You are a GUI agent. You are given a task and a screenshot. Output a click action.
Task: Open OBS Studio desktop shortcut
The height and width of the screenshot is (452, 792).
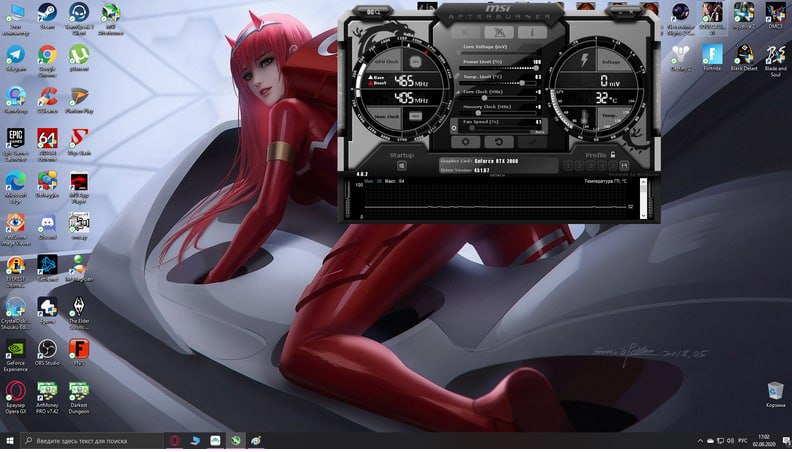[47, 353]
